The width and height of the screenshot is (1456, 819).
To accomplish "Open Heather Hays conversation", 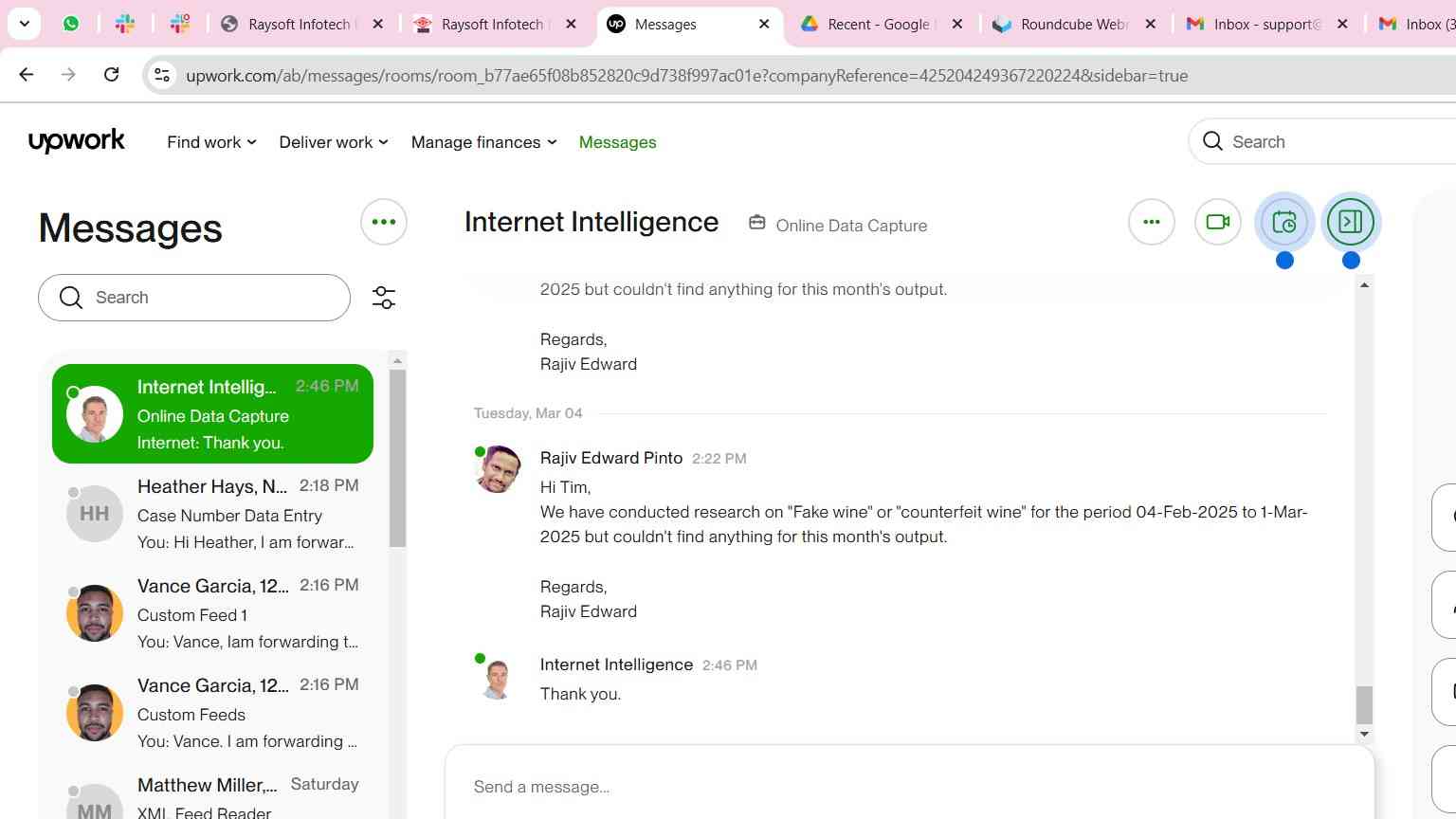I will pos(213,514).
